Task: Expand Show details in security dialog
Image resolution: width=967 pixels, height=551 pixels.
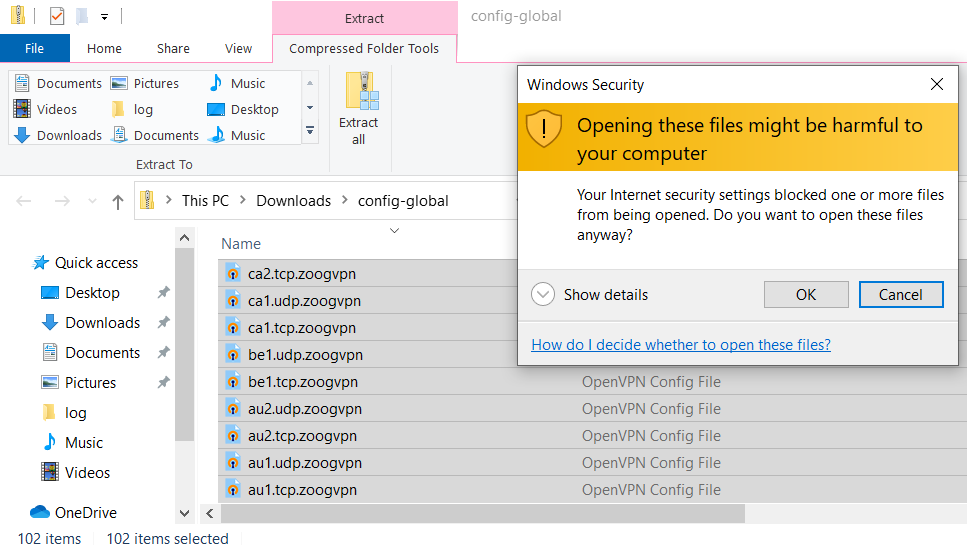Action: coord(543,295)
